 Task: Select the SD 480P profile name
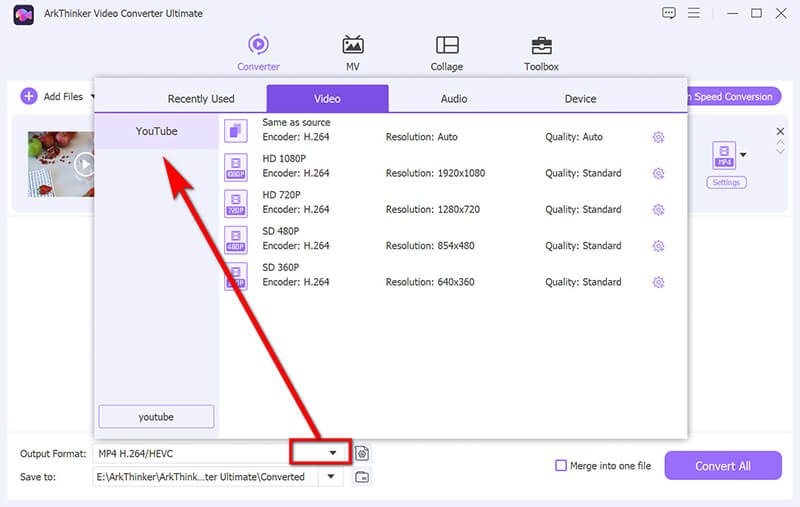click(x=280, y=231)
